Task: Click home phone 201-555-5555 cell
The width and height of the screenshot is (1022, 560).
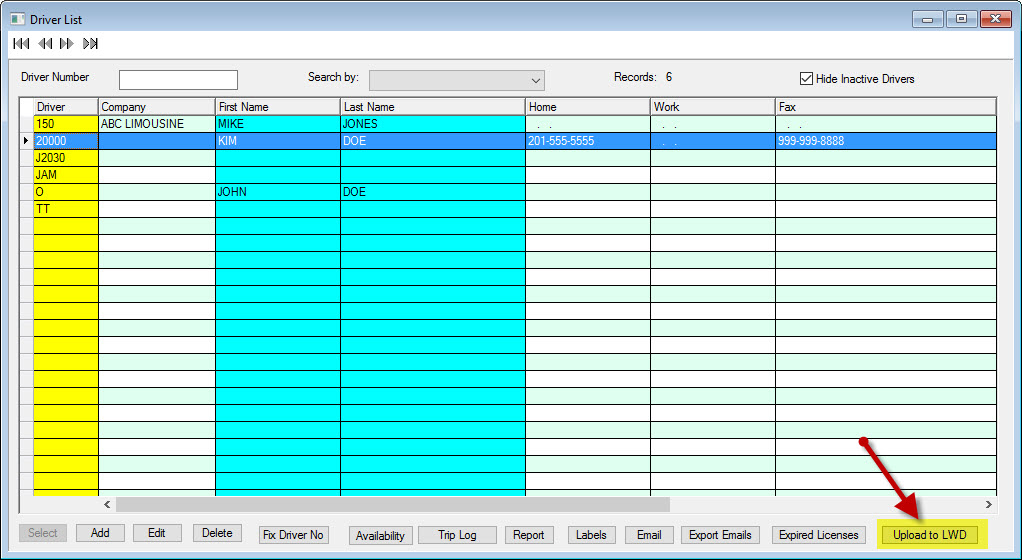Action: click(x=588, y=141)
